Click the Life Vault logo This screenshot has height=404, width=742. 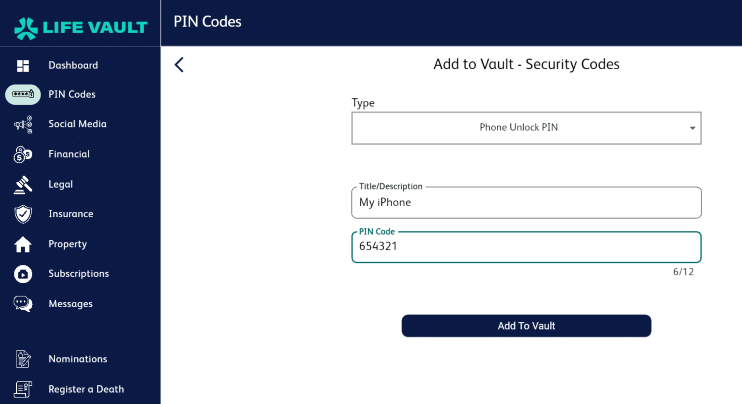tap(80, 27)
